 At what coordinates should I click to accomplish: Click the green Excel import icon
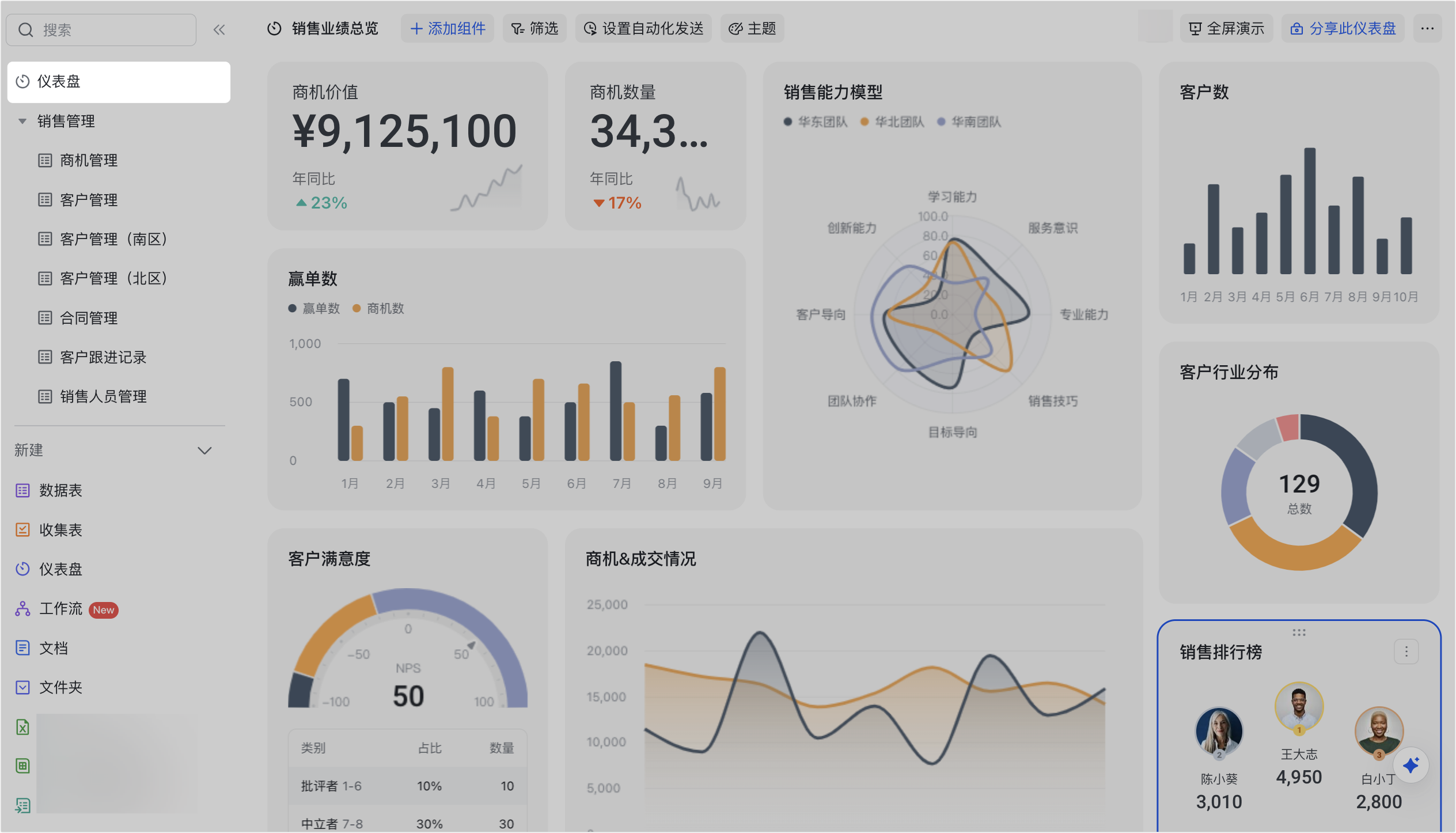coord(22,727)
